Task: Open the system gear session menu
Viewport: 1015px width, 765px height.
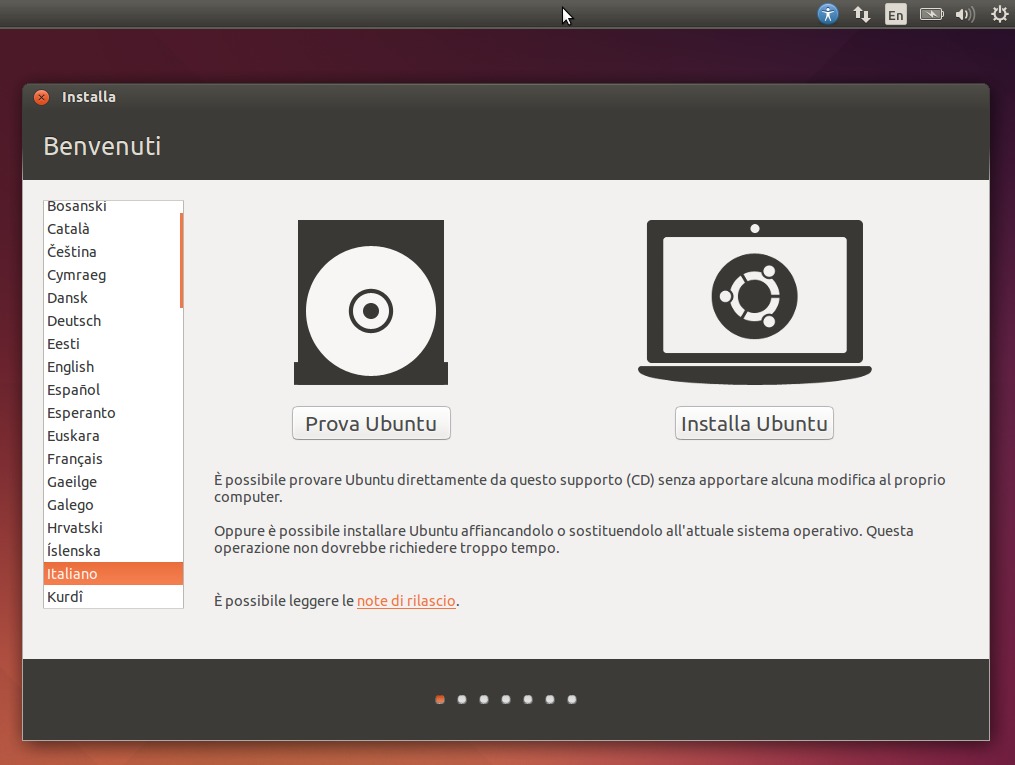Action: click(x=999, y=14)
